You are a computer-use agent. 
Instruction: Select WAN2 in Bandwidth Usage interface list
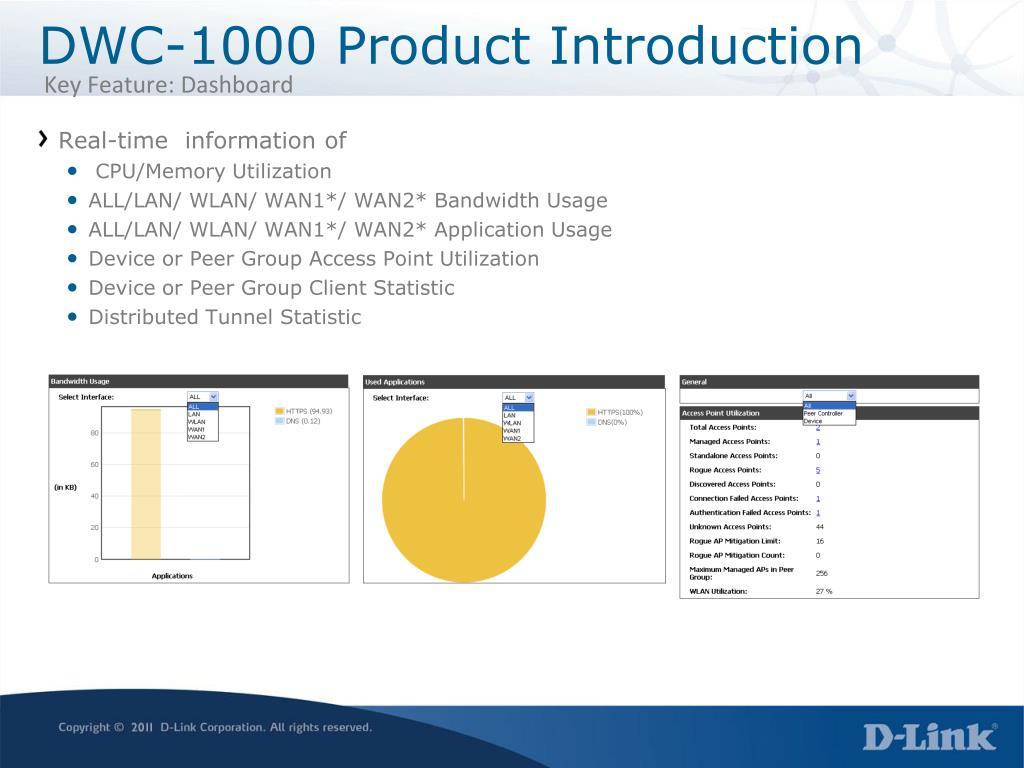202,438
